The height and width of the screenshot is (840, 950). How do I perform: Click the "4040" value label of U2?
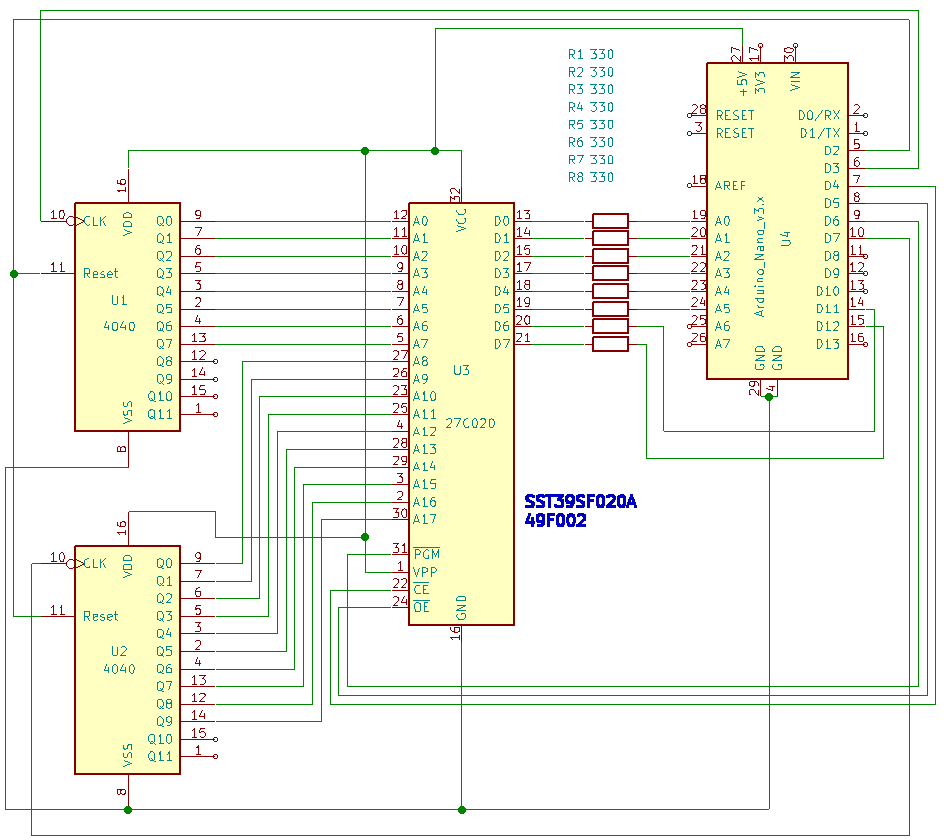pos(119,669)
